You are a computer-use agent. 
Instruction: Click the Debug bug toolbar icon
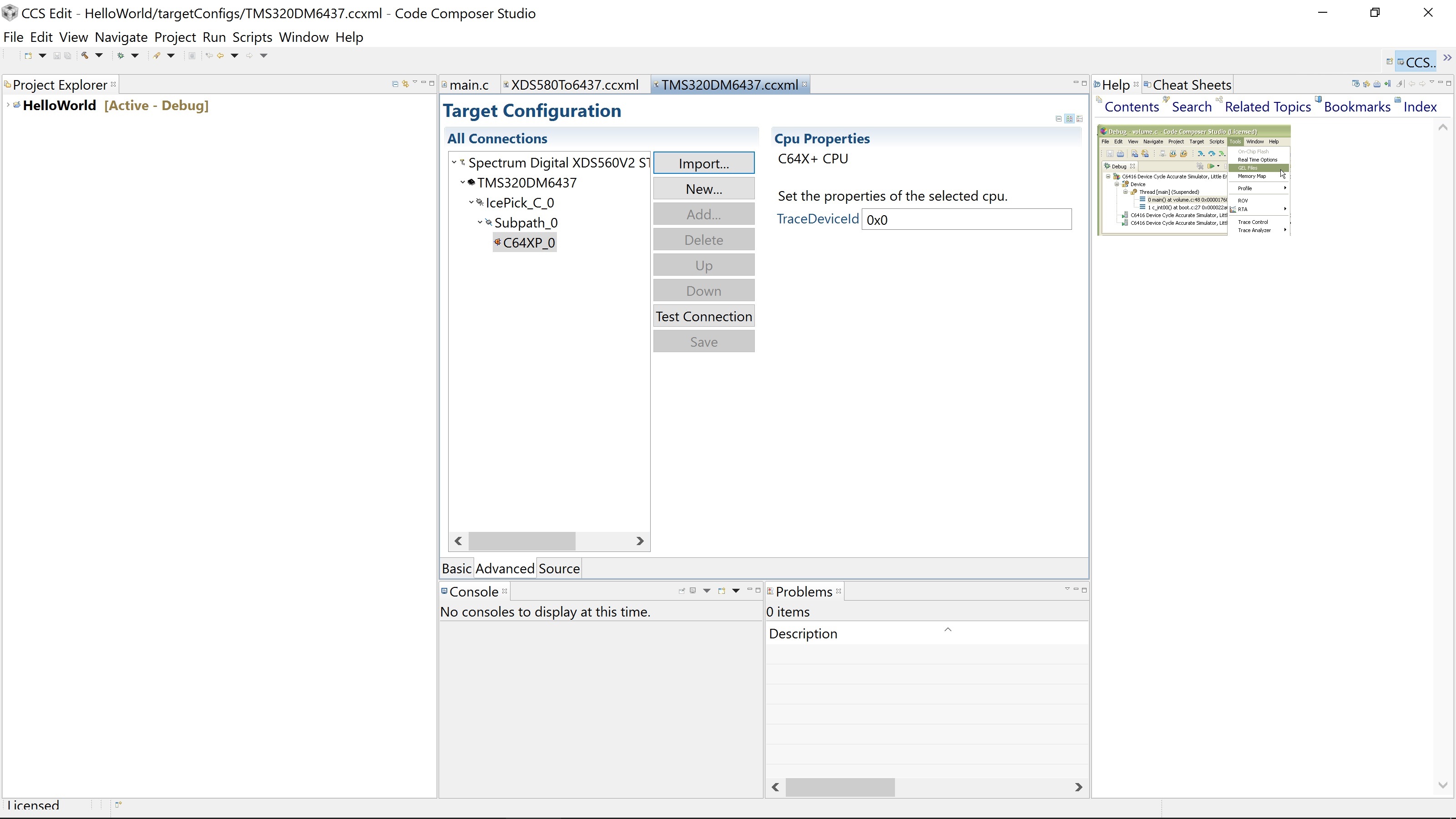121,56
